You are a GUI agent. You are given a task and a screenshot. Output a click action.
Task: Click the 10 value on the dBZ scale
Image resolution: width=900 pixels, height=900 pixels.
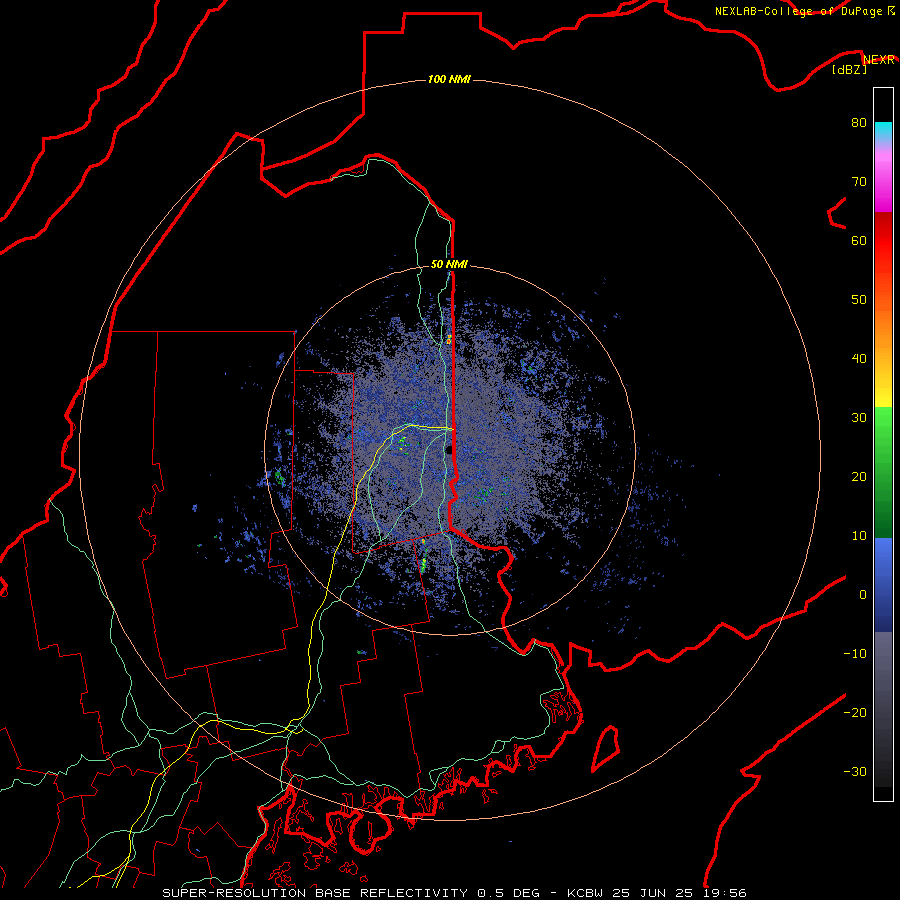click(859, 536)
